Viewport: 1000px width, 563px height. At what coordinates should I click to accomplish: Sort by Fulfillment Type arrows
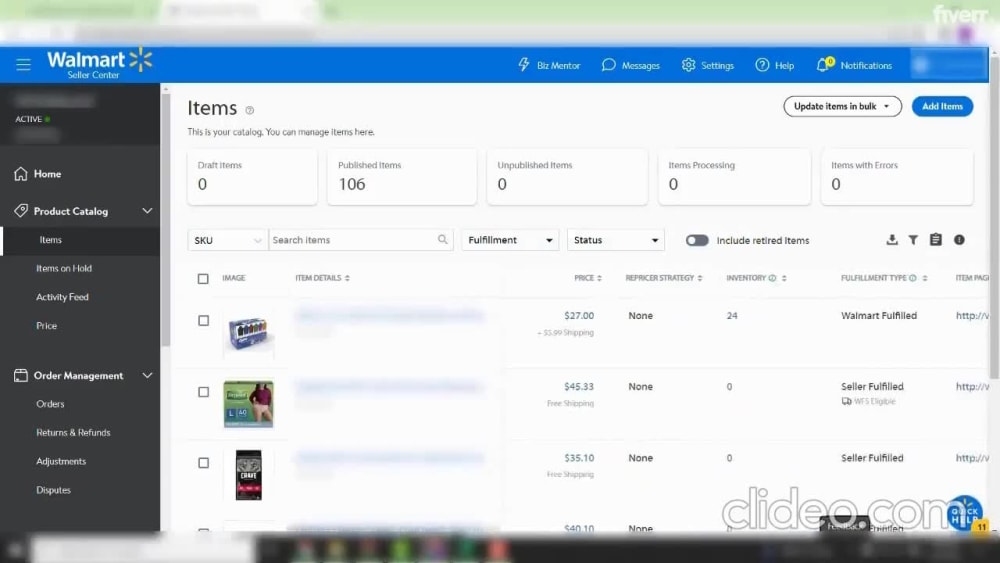pyautogui.click(x=925, y=278)
